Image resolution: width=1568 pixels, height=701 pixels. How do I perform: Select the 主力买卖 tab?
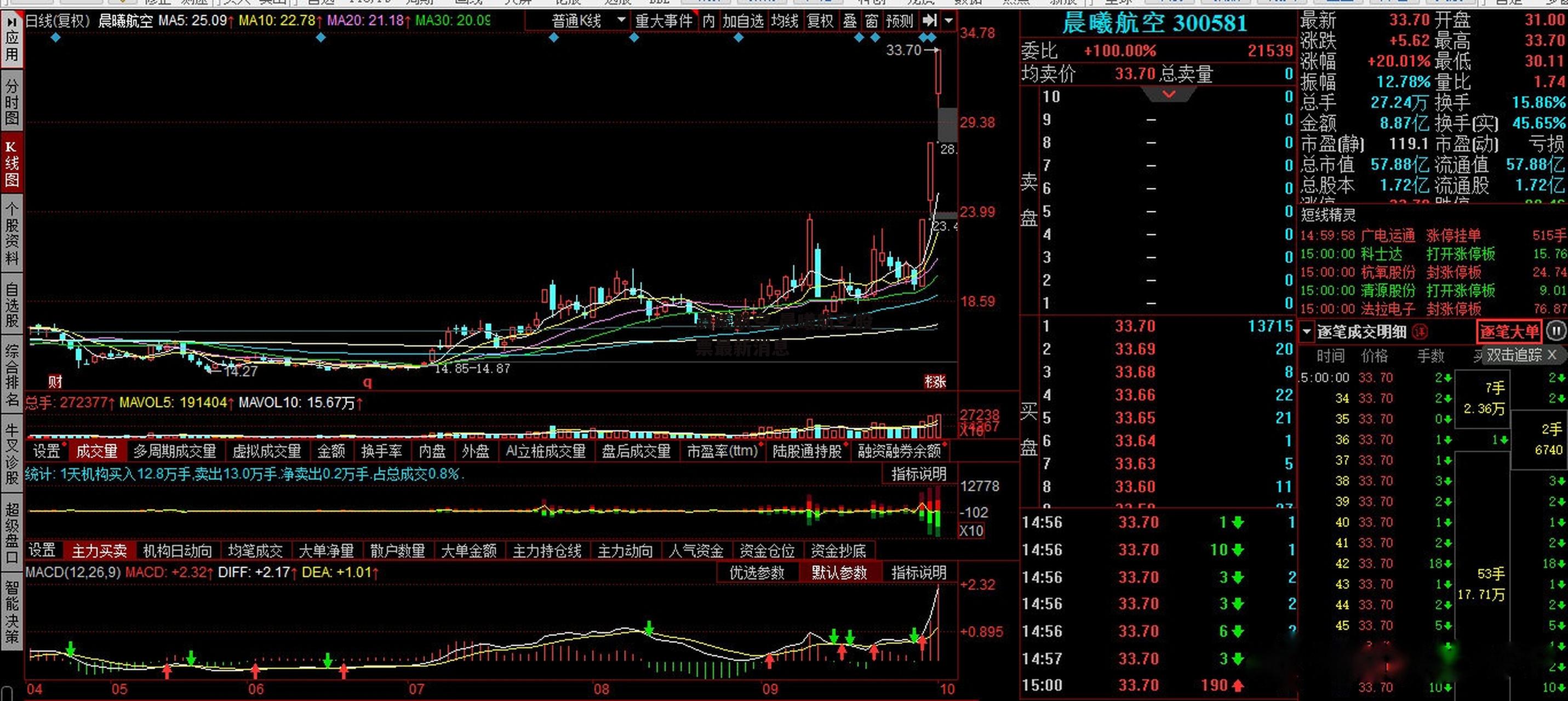point(99,551)
